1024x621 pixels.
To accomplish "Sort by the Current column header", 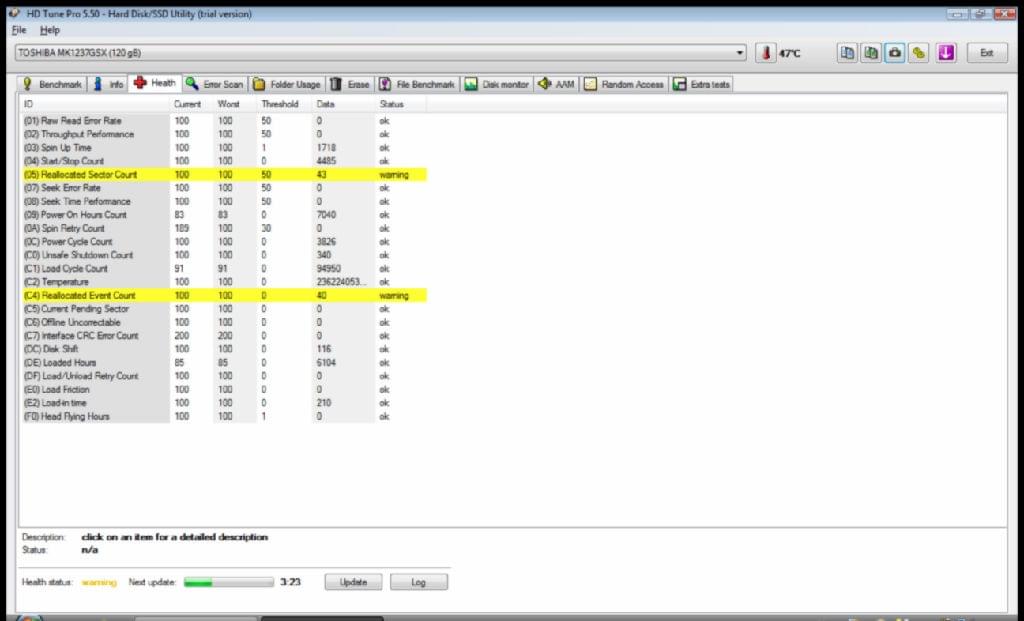I will [x=191, y=104].
